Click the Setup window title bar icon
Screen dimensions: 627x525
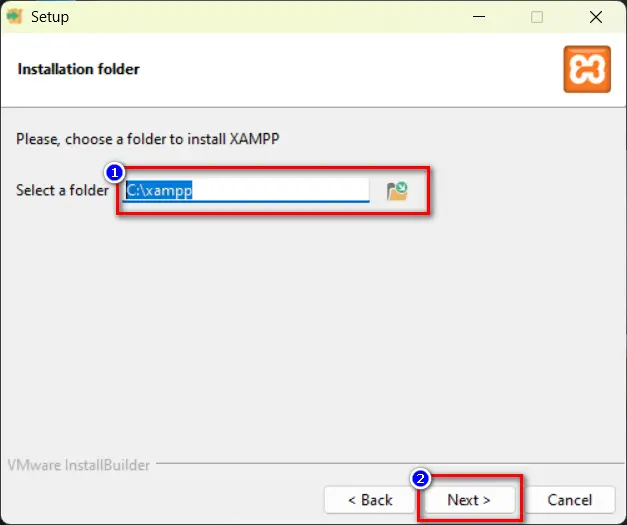(15, 17)
